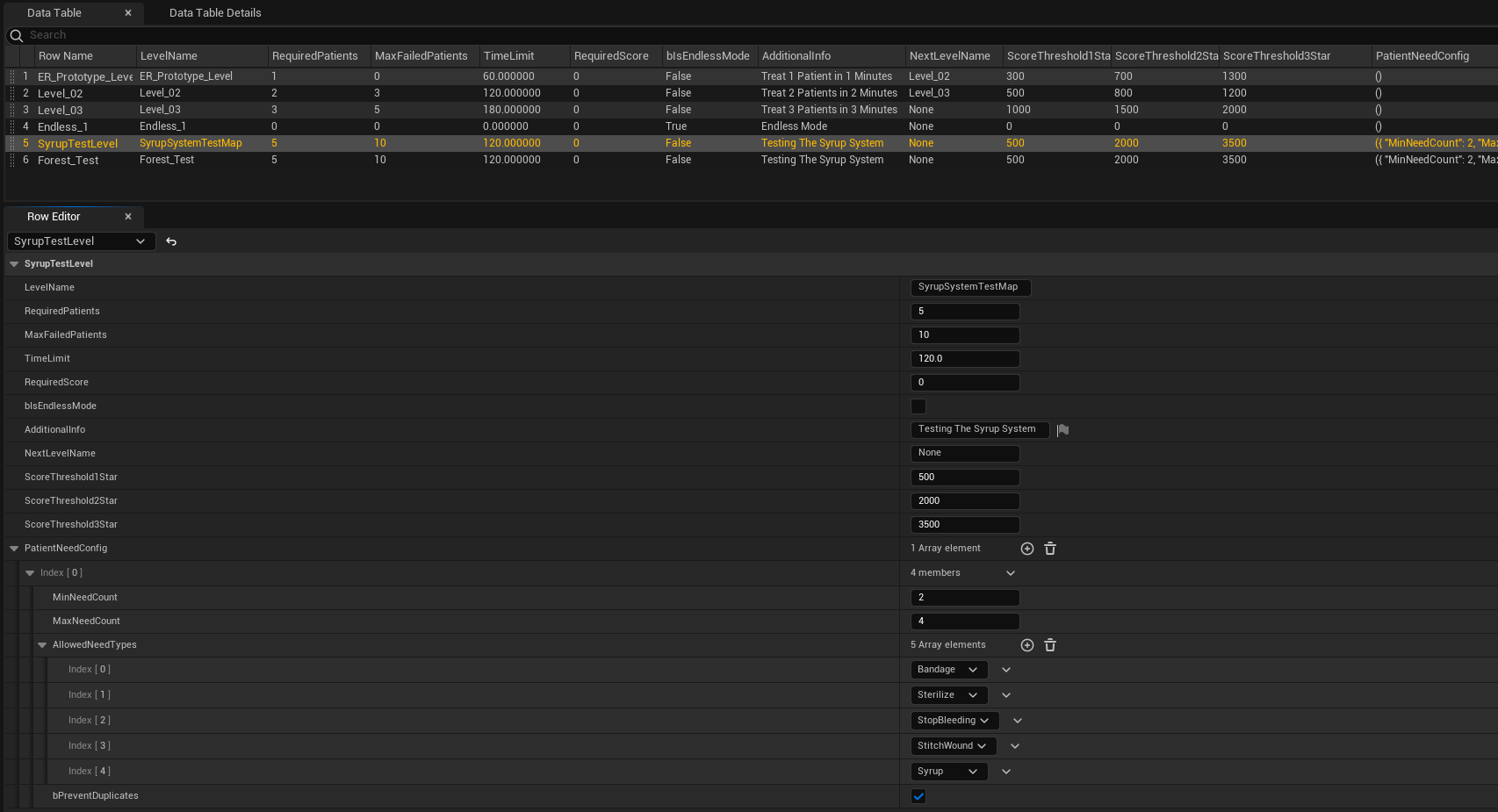The image size is (1498, 812).
Task: Switch to the Data Table Details tab
Action: click(x=215, y=13)
